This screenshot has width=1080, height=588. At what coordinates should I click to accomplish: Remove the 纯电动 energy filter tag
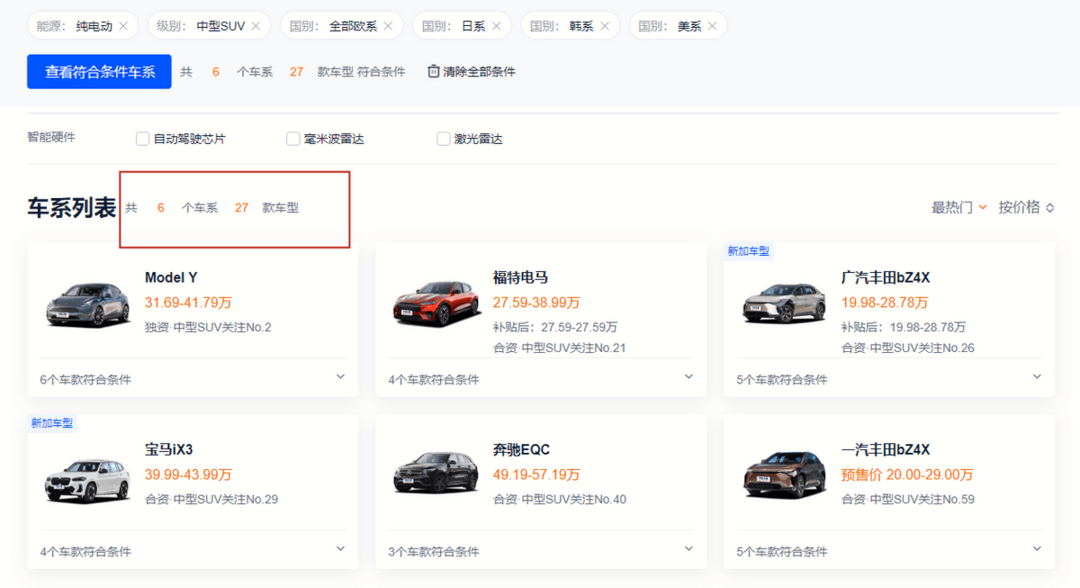coord(123,26)
